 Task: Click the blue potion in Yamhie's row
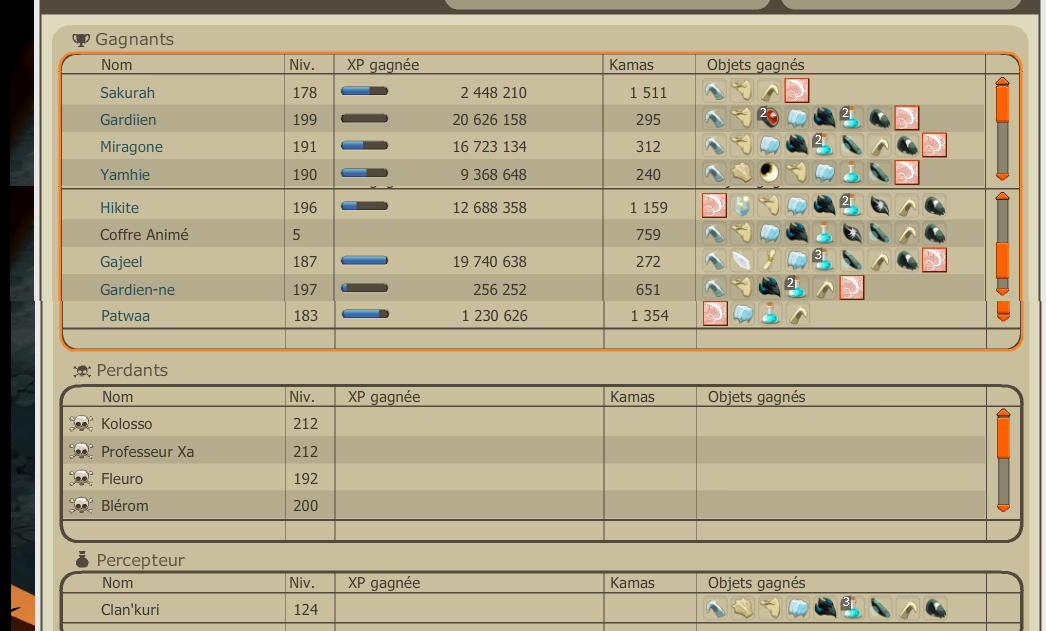point(851,173)
